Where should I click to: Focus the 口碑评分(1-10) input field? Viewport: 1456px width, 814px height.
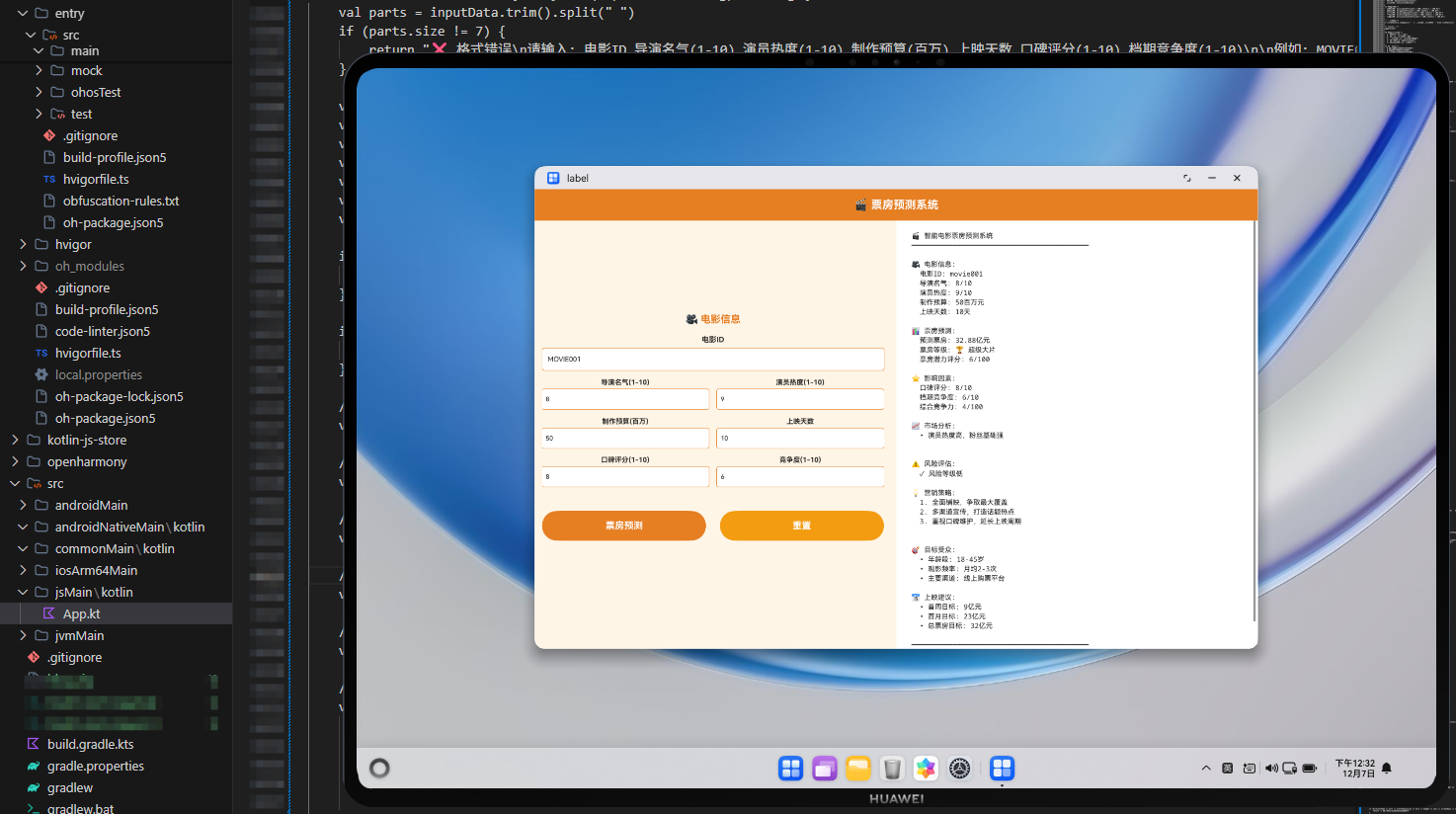click(x=625, y=476)
